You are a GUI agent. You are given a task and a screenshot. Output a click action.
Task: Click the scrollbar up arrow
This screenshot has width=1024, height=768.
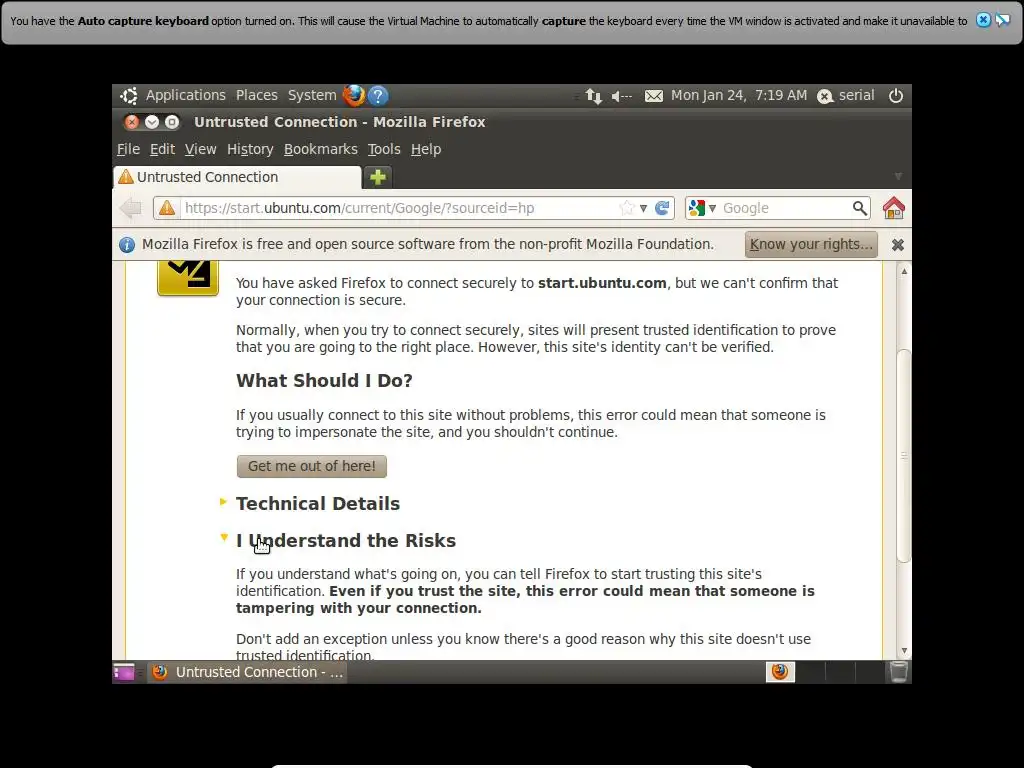coord(904,270)
